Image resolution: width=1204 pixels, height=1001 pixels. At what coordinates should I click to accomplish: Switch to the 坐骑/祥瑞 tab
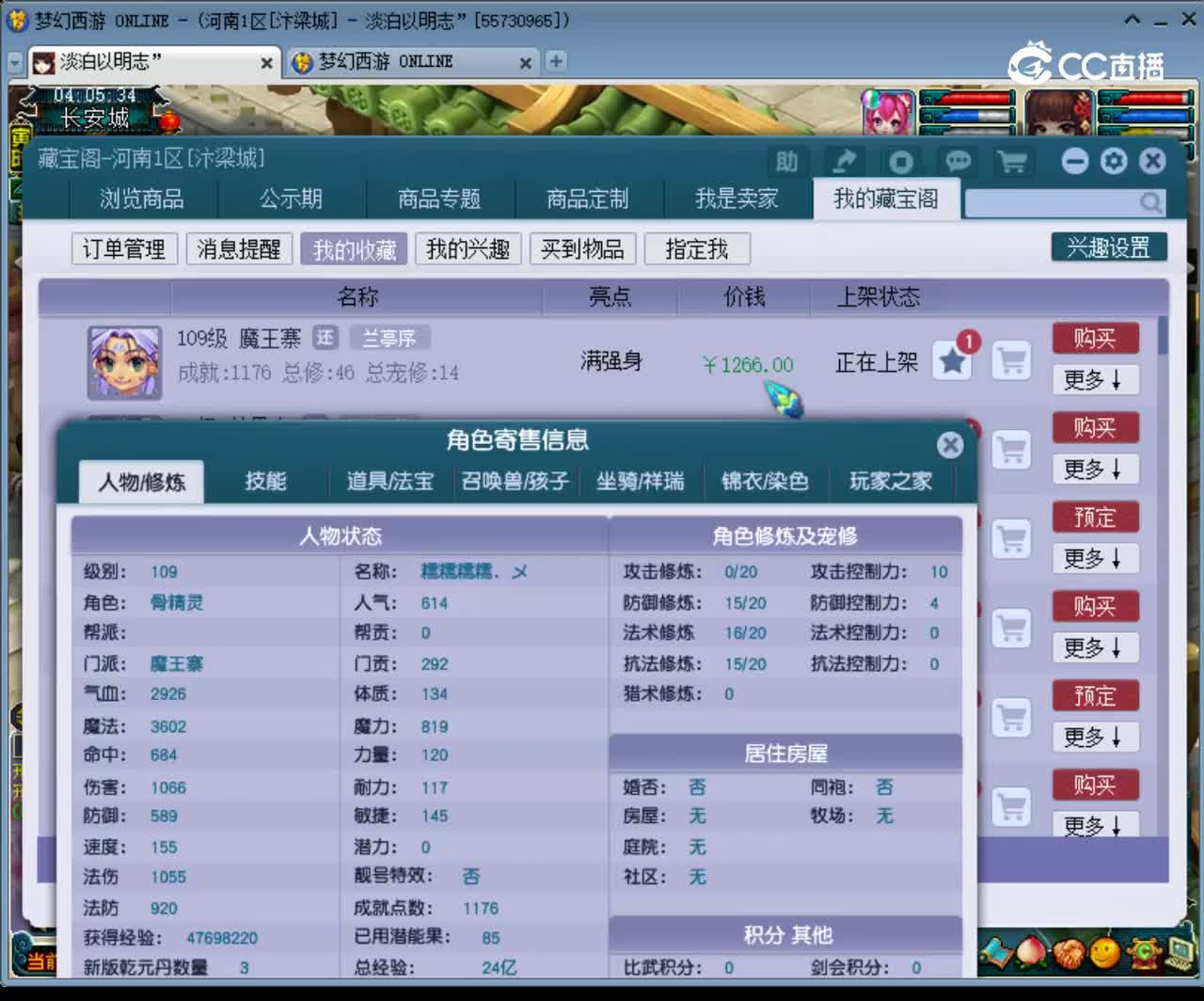[x=641, y=481]
